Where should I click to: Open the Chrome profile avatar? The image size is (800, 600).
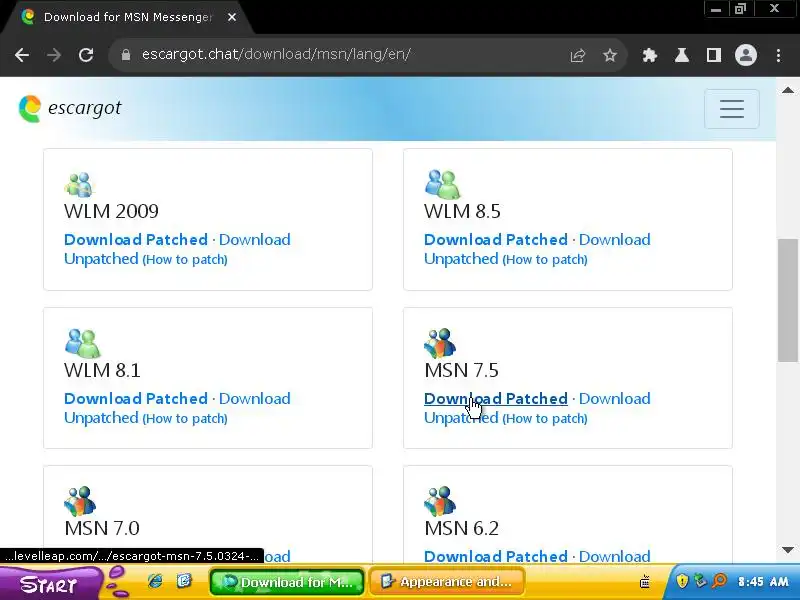(x=745, y=55)
